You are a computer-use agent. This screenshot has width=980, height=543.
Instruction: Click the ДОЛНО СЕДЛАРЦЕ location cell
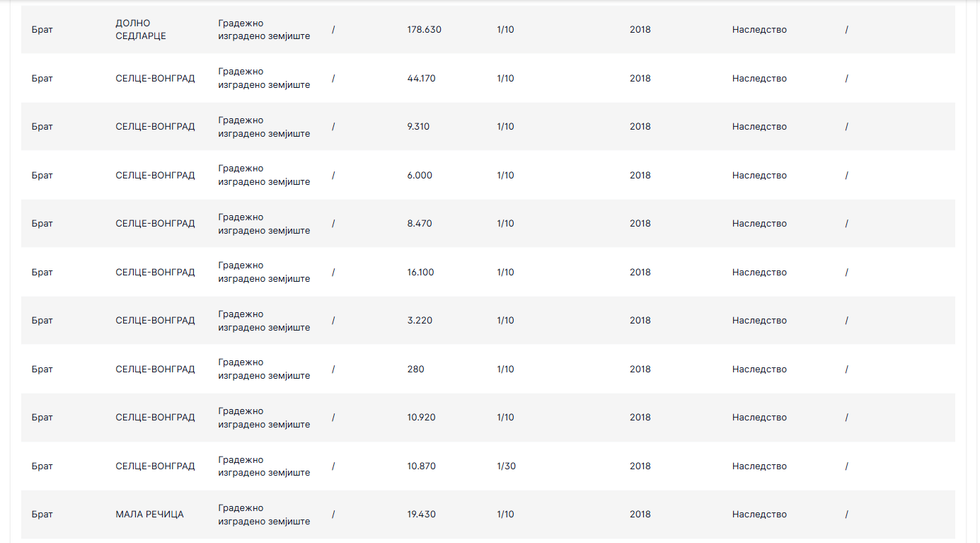141,30
